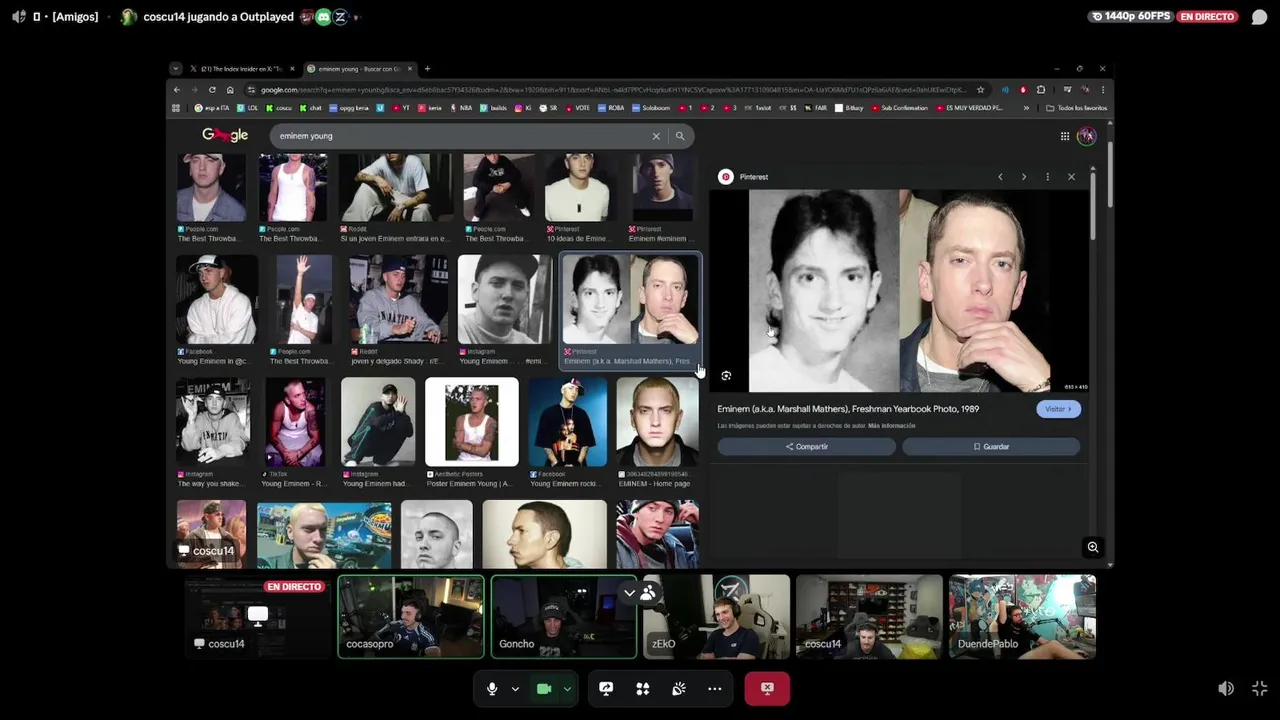
Task: Open EMINEM - Home page thumbnail
Action: 658,432
